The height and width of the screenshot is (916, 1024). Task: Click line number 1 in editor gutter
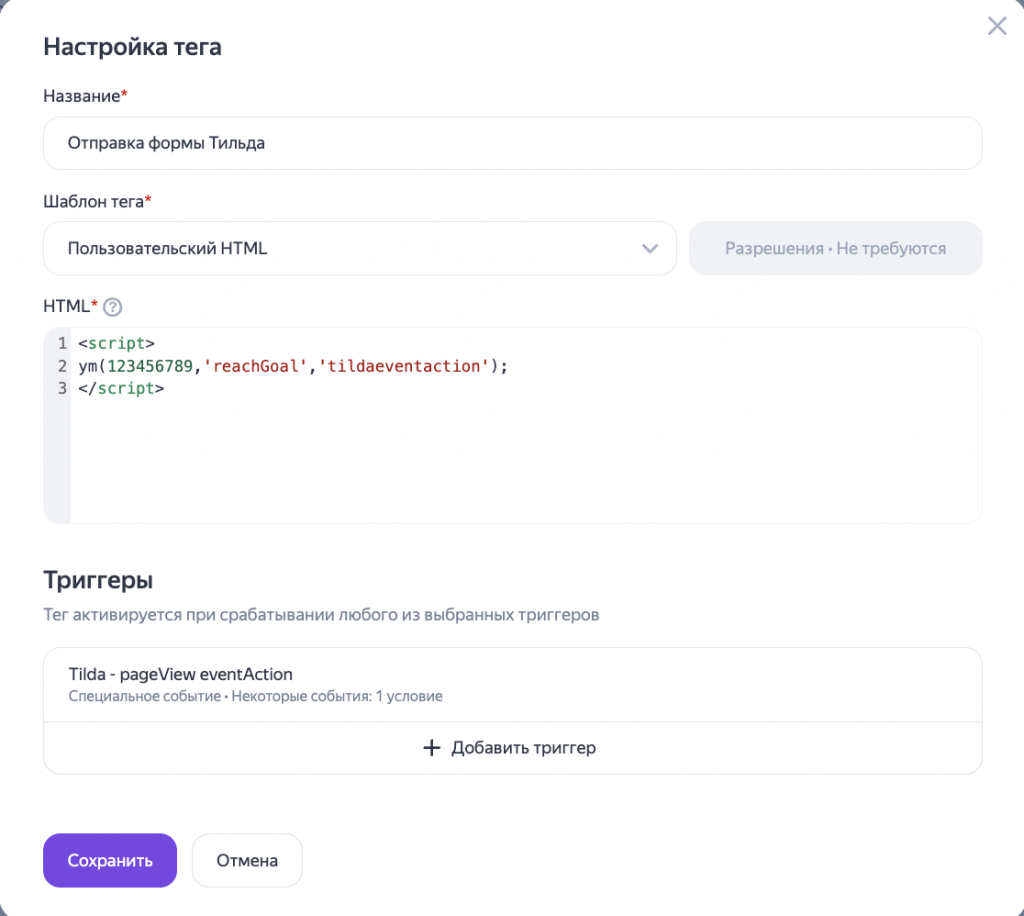point(62,343)
